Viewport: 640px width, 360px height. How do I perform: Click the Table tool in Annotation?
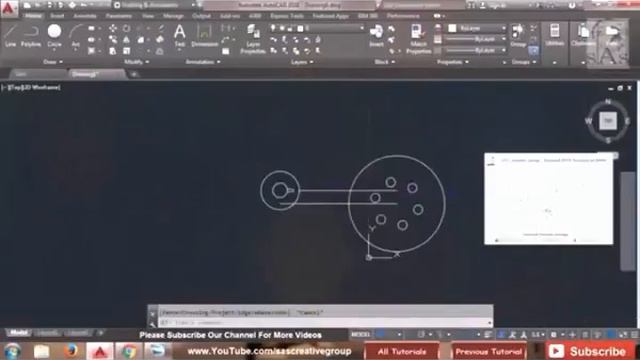click(226, 51)
